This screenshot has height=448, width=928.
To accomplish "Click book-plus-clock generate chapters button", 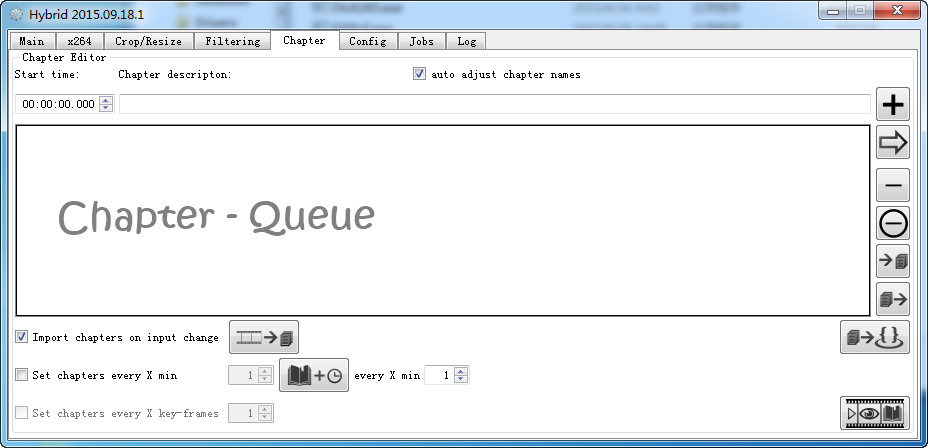I will click(x=314, y=375).
